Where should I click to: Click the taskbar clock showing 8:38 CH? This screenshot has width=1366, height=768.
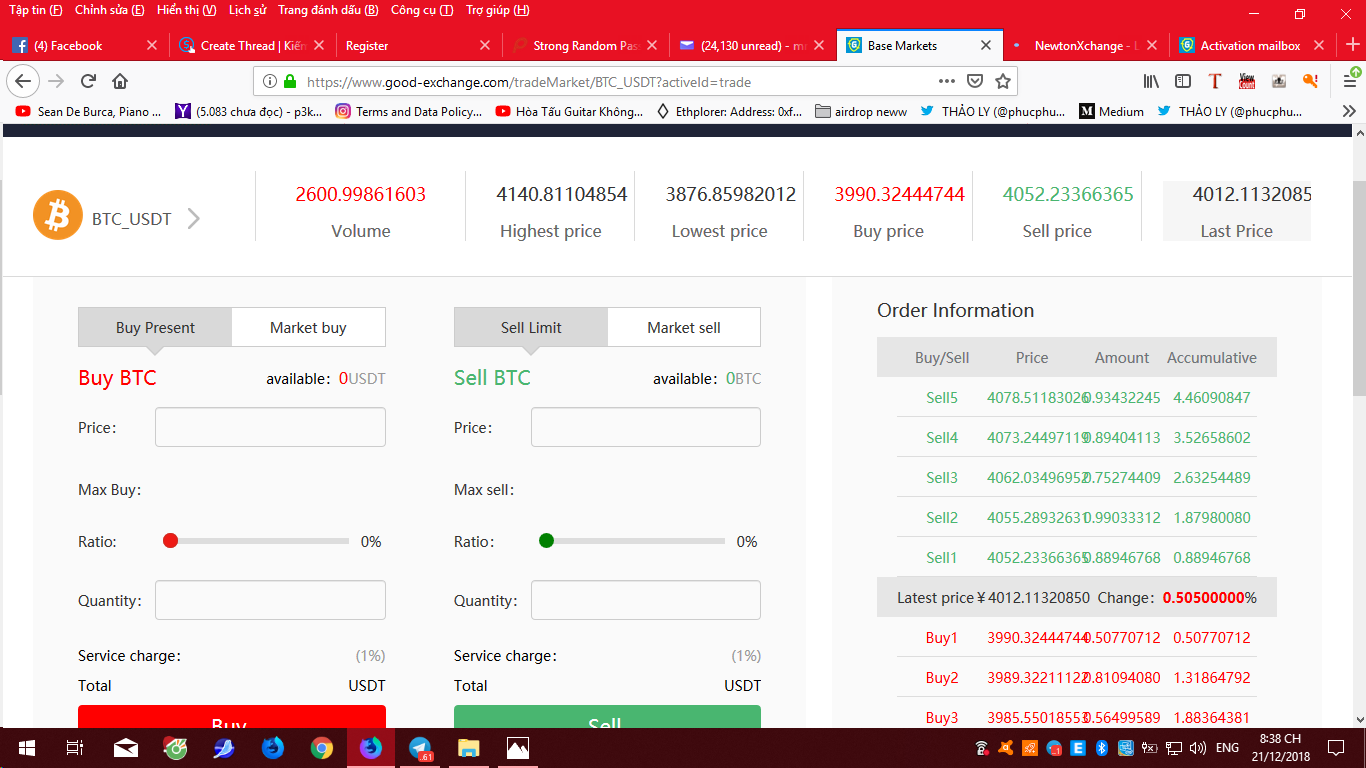(1279, 748)
